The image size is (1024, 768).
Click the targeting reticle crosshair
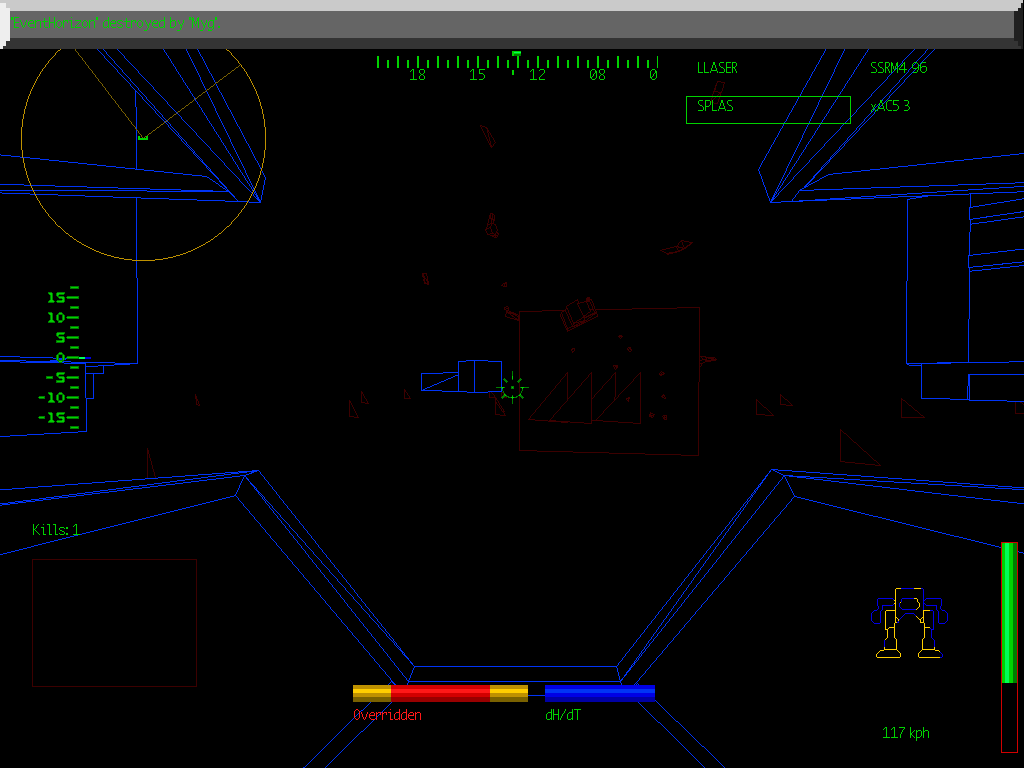pyautogui.click(x=511, y=388)
